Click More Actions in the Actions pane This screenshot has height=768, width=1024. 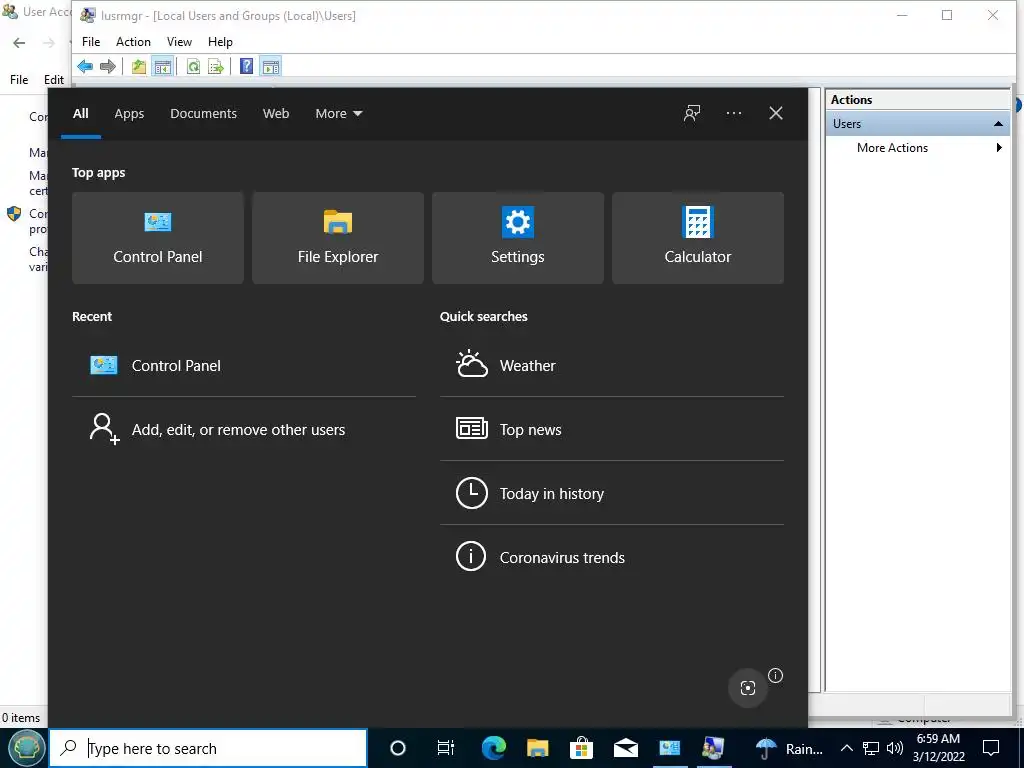pos(892,148)
